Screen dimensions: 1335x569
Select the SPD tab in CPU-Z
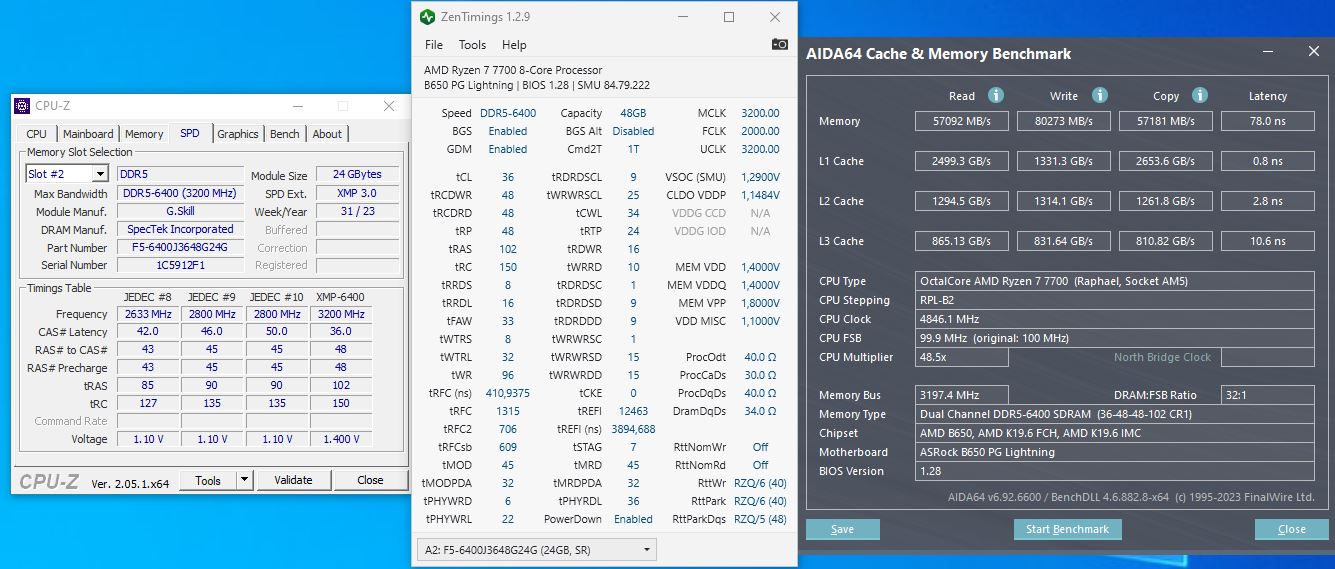pyautogui.click(x=190, y=133)
